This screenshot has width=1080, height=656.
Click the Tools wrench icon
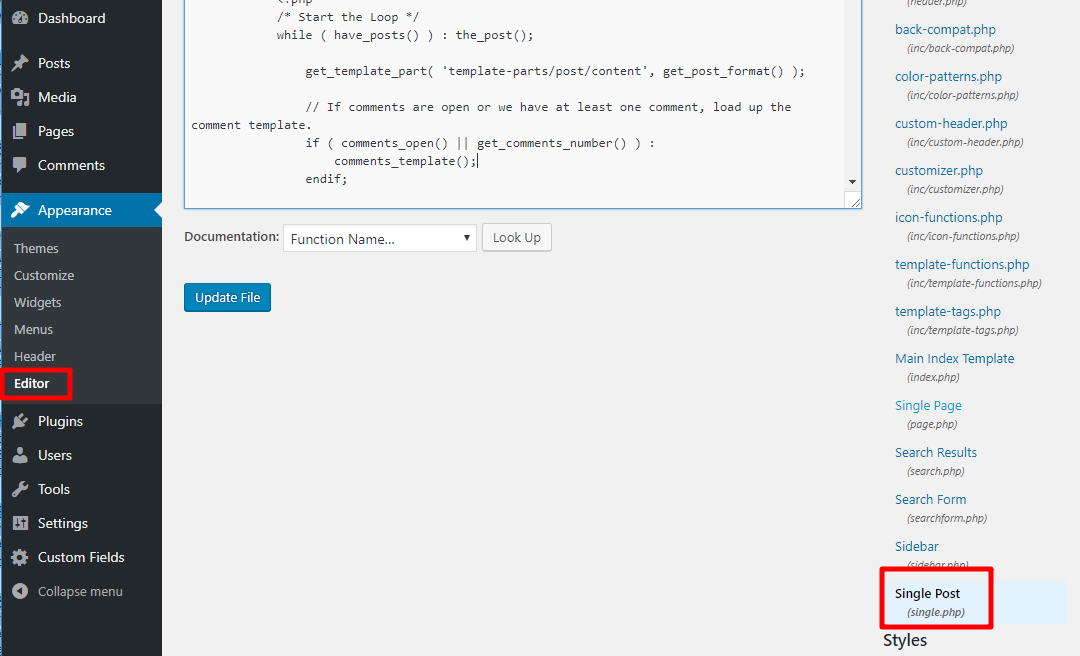click(x=20, y=489)
